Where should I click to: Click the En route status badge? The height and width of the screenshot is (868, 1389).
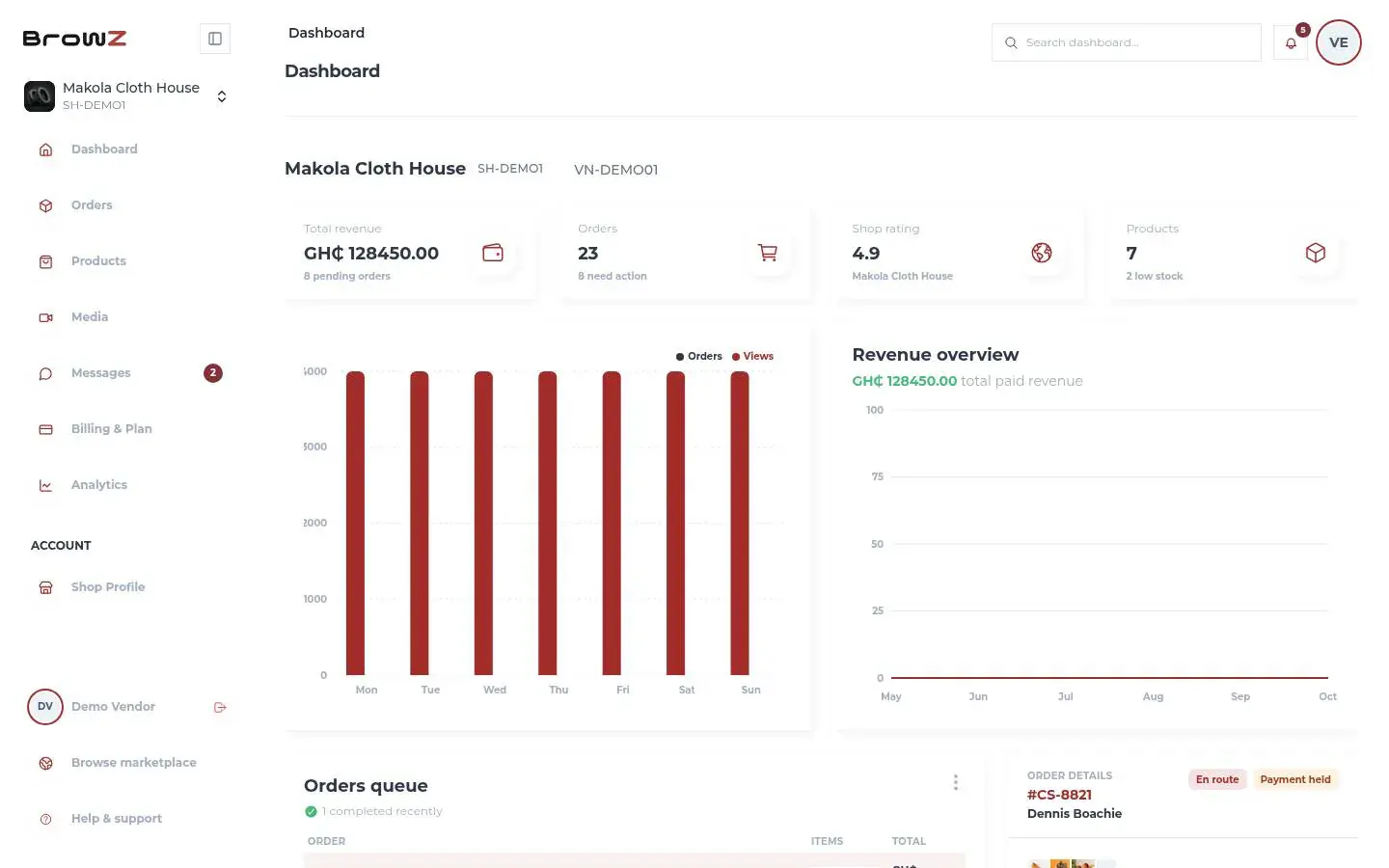(x=1217, y=779)
